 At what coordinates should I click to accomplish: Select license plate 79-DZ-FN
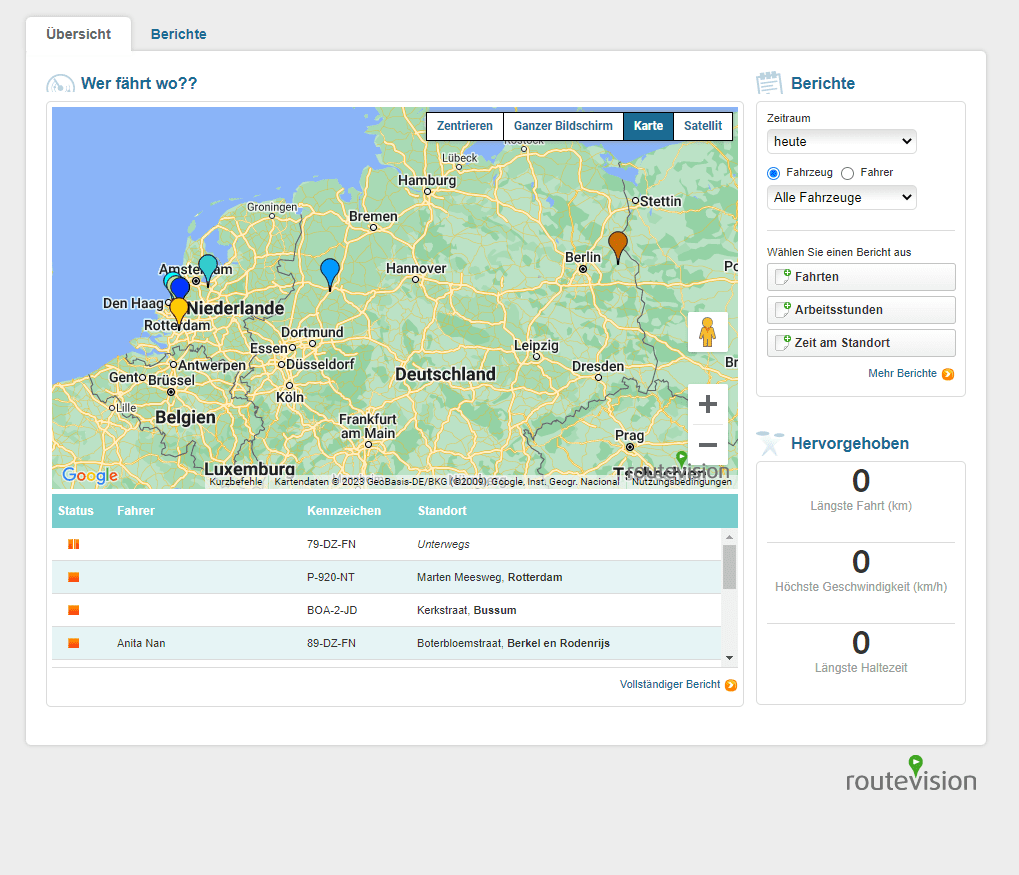coord(331,544)
